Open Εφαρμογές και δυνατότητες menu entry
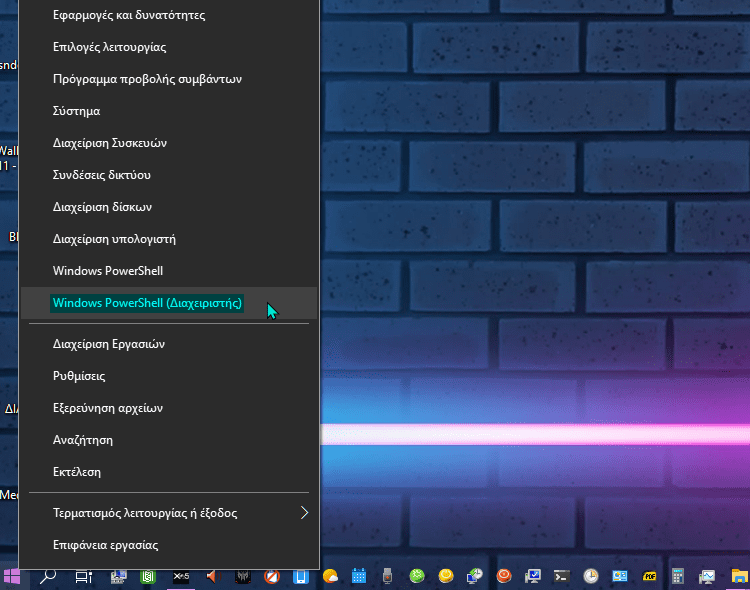The height and width of the screenshot is (590, 750). tap(169, 15)
